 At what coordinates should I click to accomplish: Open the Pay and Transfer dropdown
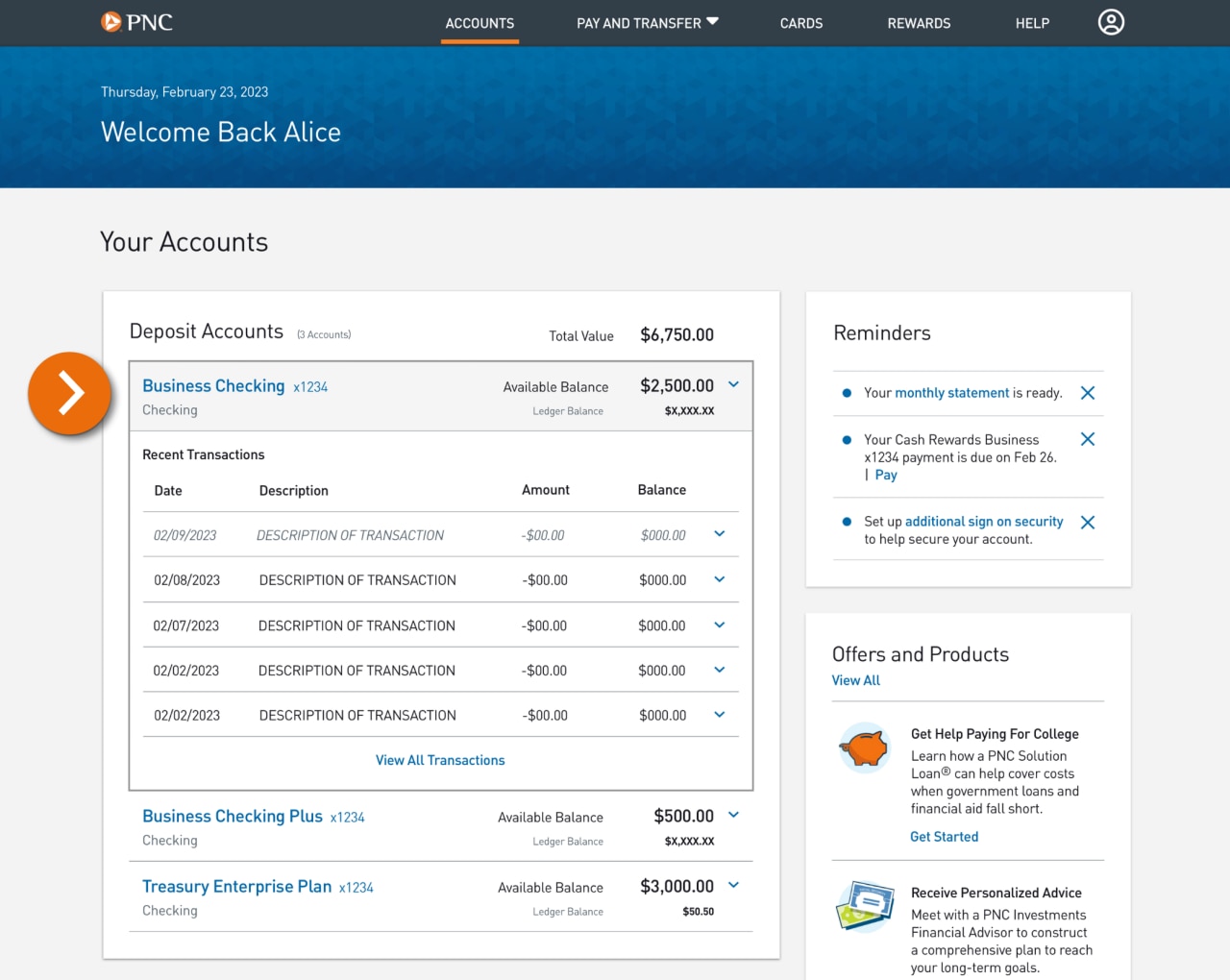[x=647, y=22]
